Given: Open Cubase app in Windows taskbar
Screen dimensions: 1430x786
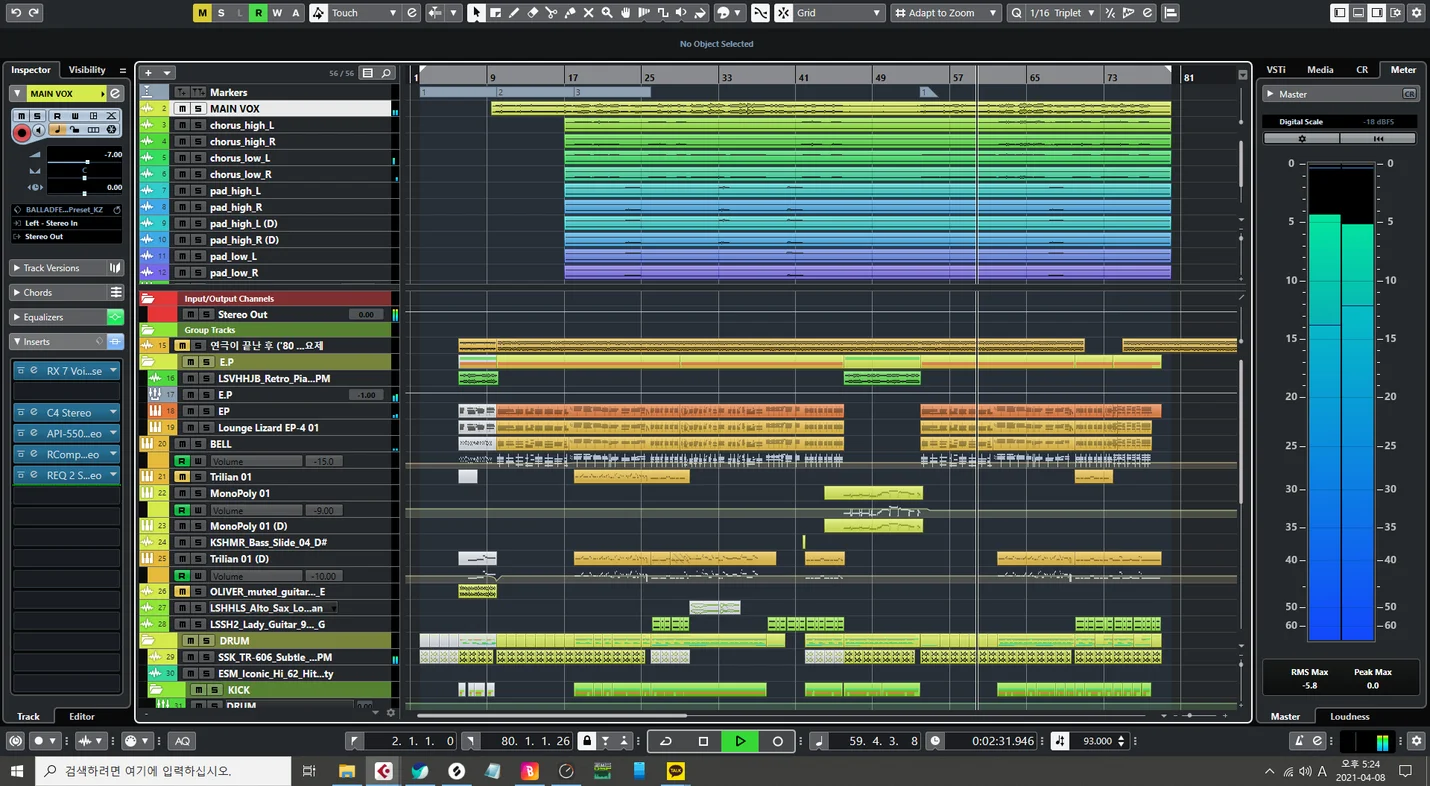Looking at the screenshot, I should (383, 771).
